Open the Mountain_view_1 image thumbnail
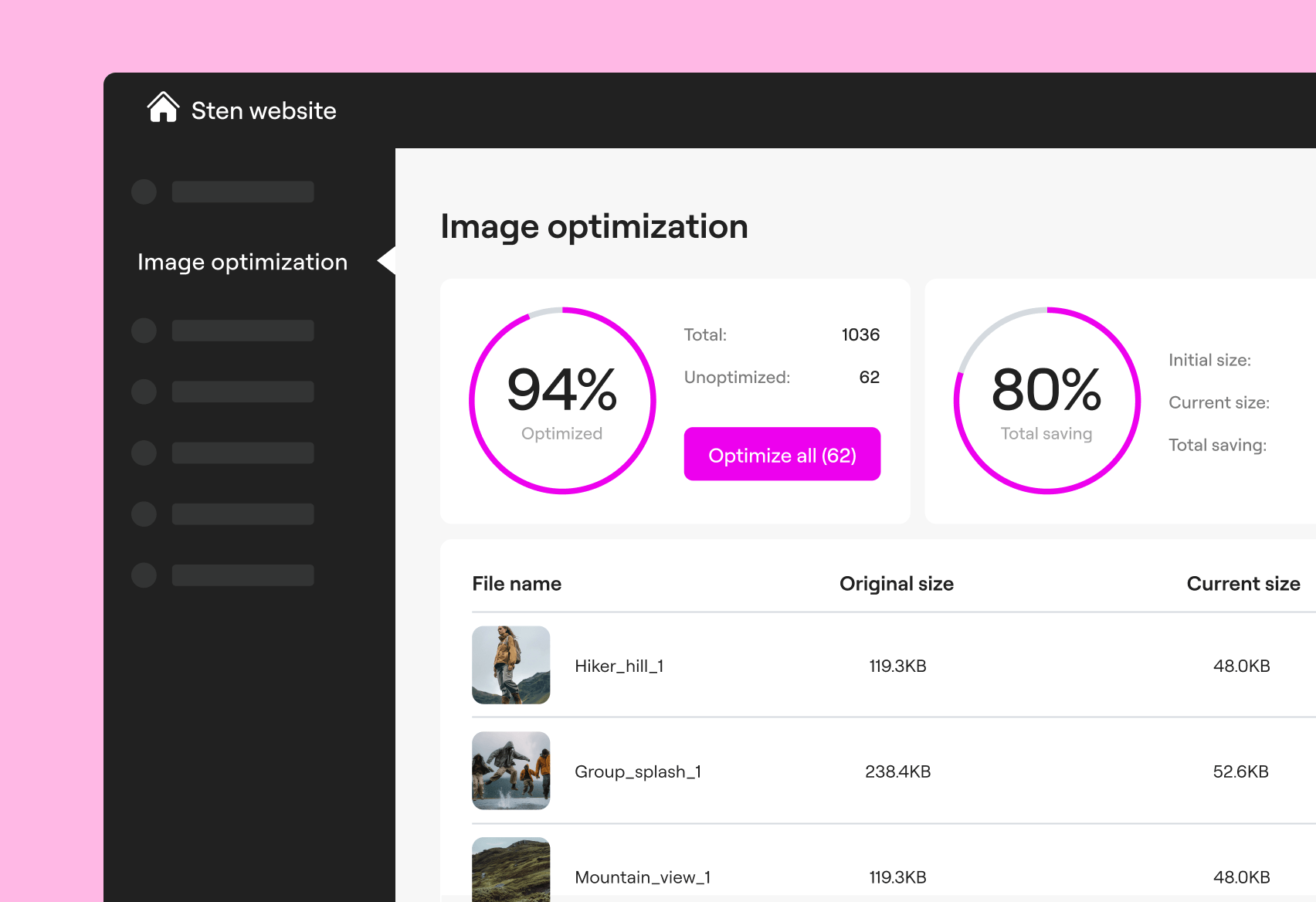The image size is (1316, 902). click(511, 870)
